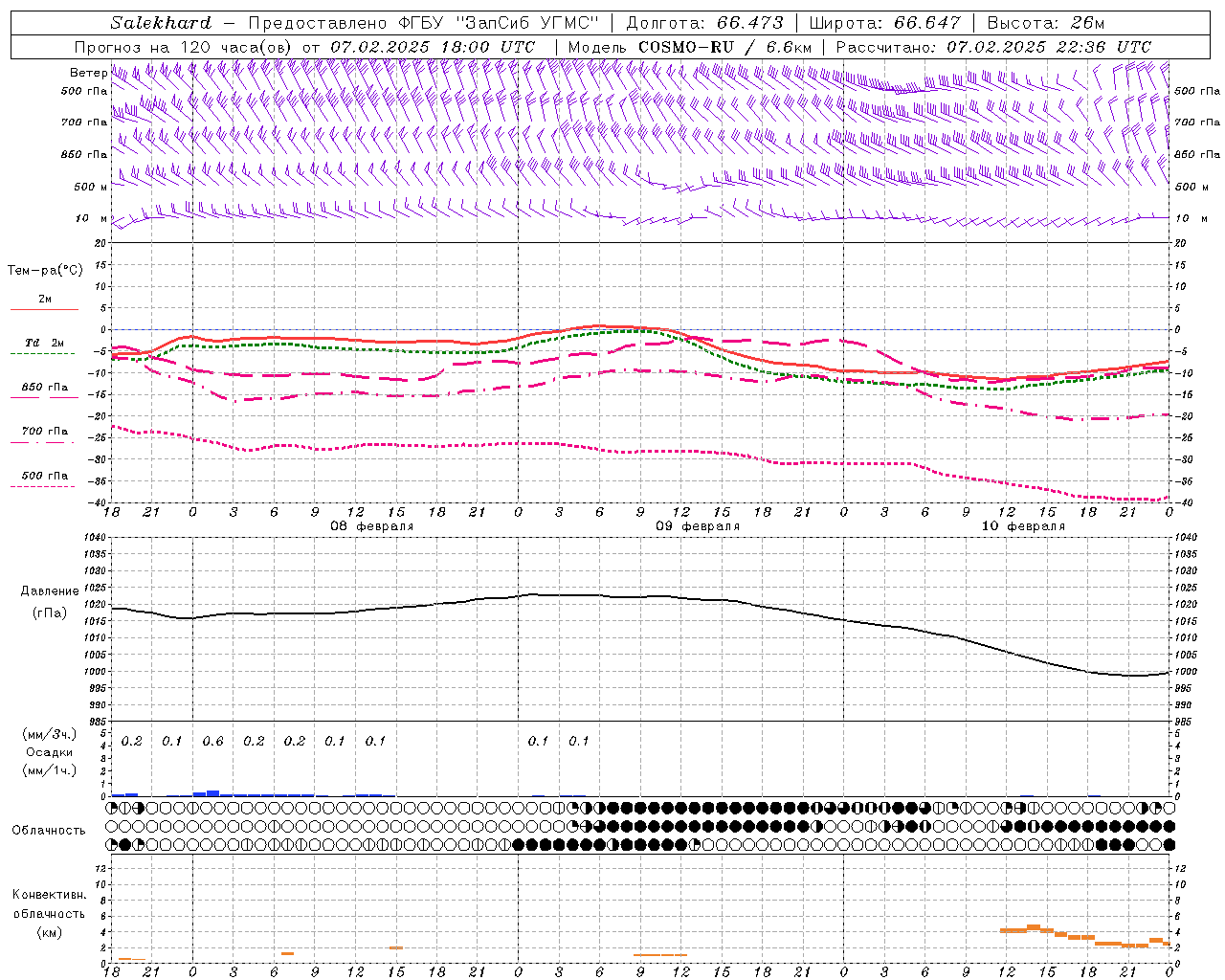Click the '09 февраля' date label
Image resolution: width=1225 pixels, height=980 pixels.
(x=698, y=526)
